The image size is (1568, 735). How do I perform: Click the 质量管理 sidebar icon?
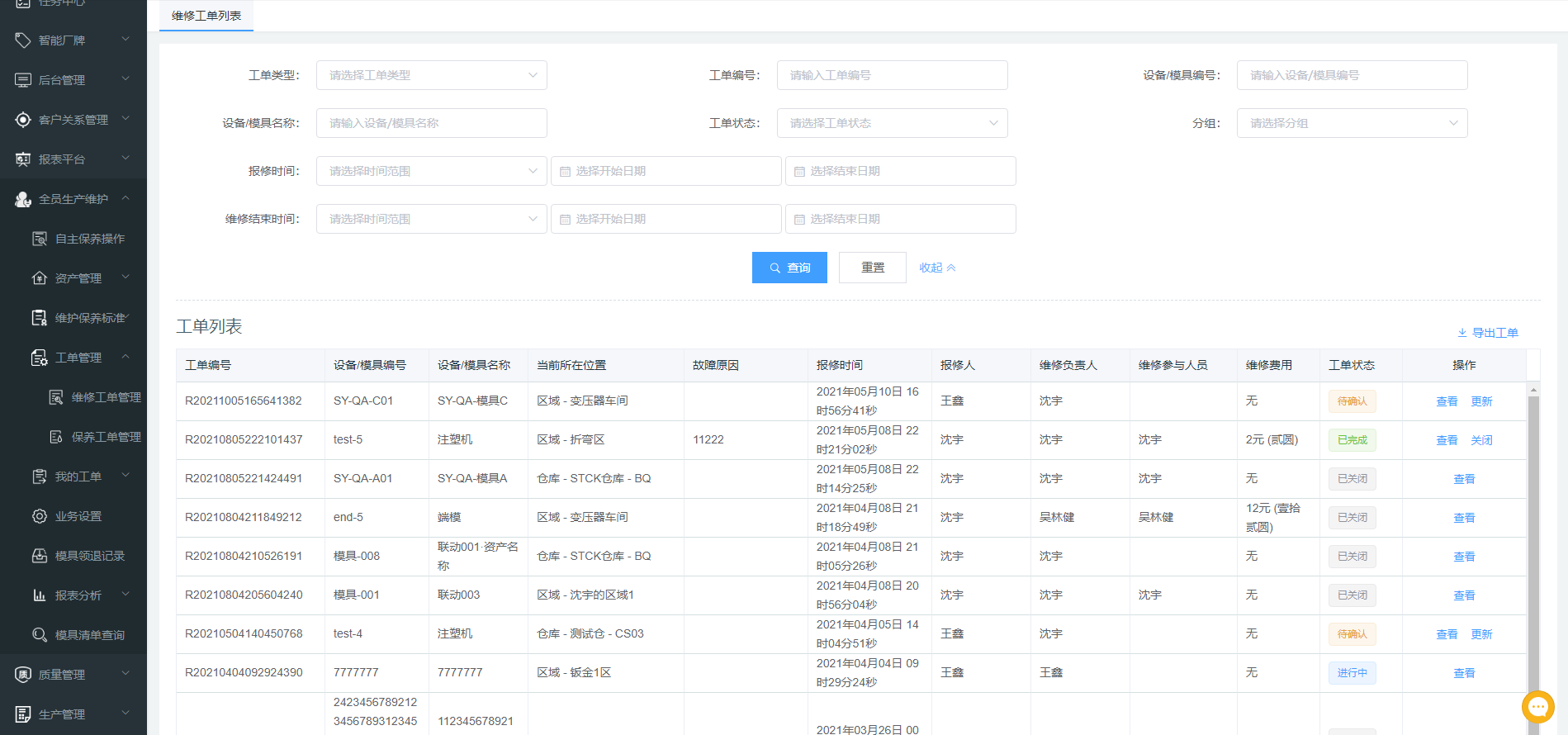(x=23, y=675)
